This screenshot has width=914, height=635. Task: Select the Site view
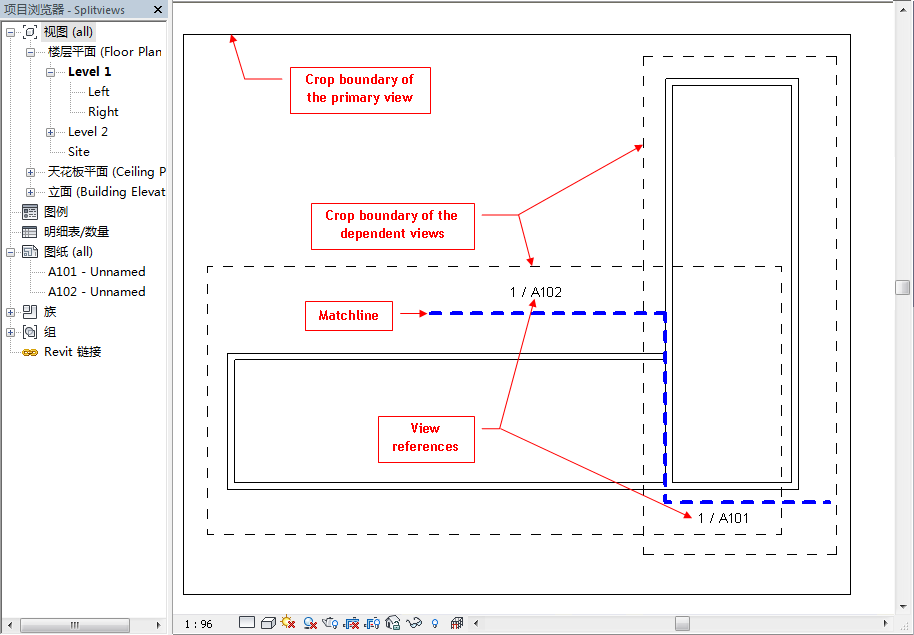pyautogui.click(x=79, y=152)
